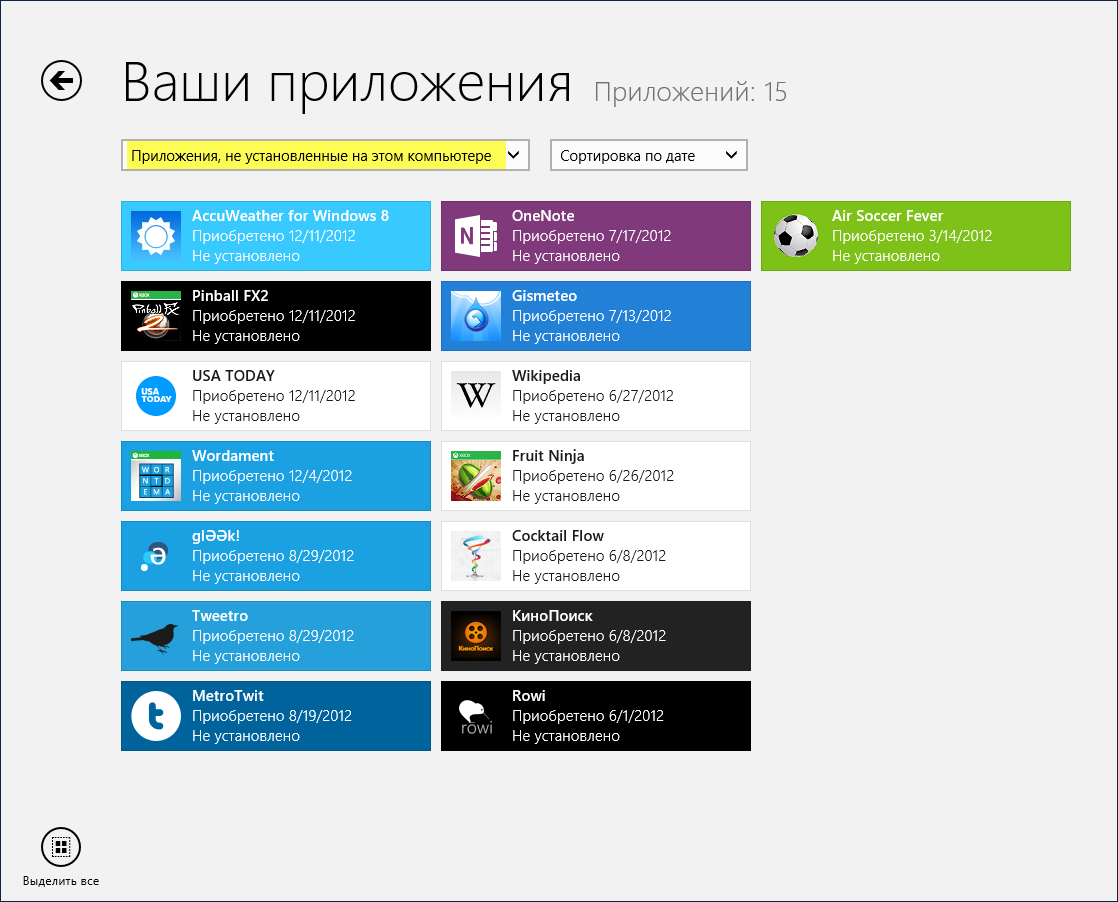The width and height of the screenshot is (1118, 902).
Task: Click the Air Soccer Fever ball icon
Action: [x=796, y=236]
